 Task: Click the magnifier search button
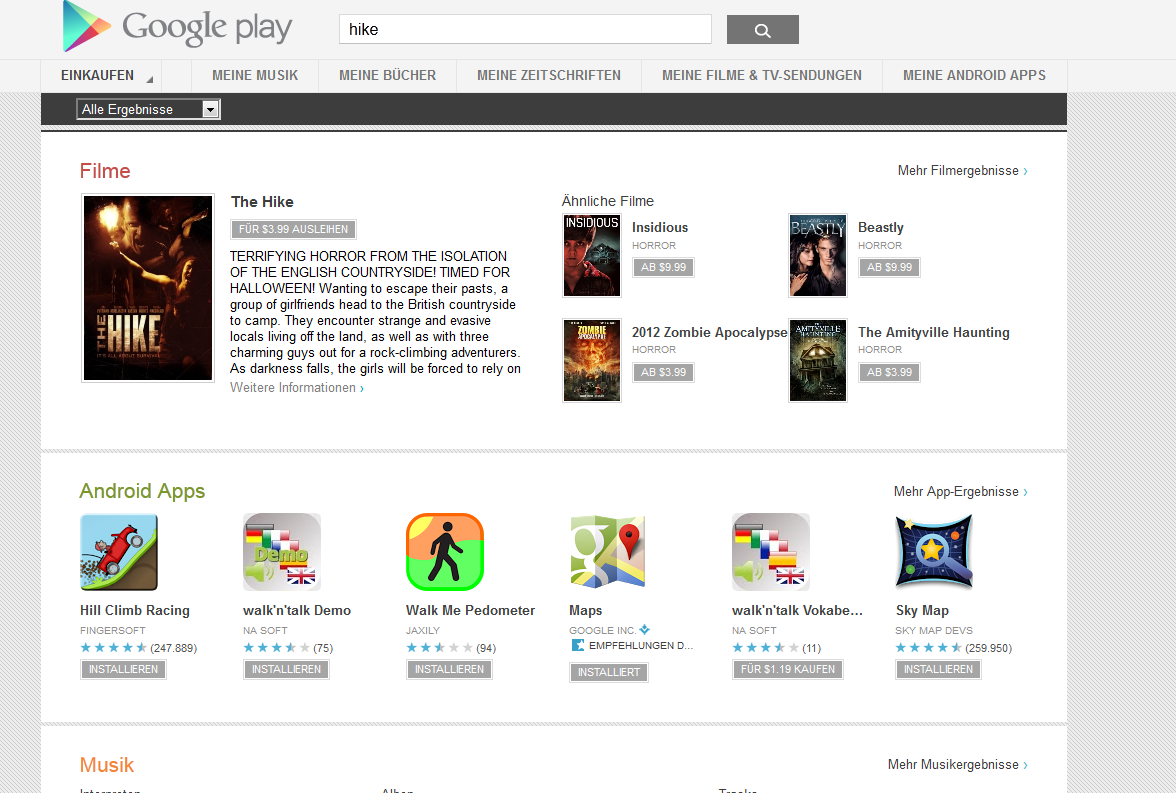(x=762, y=29)
